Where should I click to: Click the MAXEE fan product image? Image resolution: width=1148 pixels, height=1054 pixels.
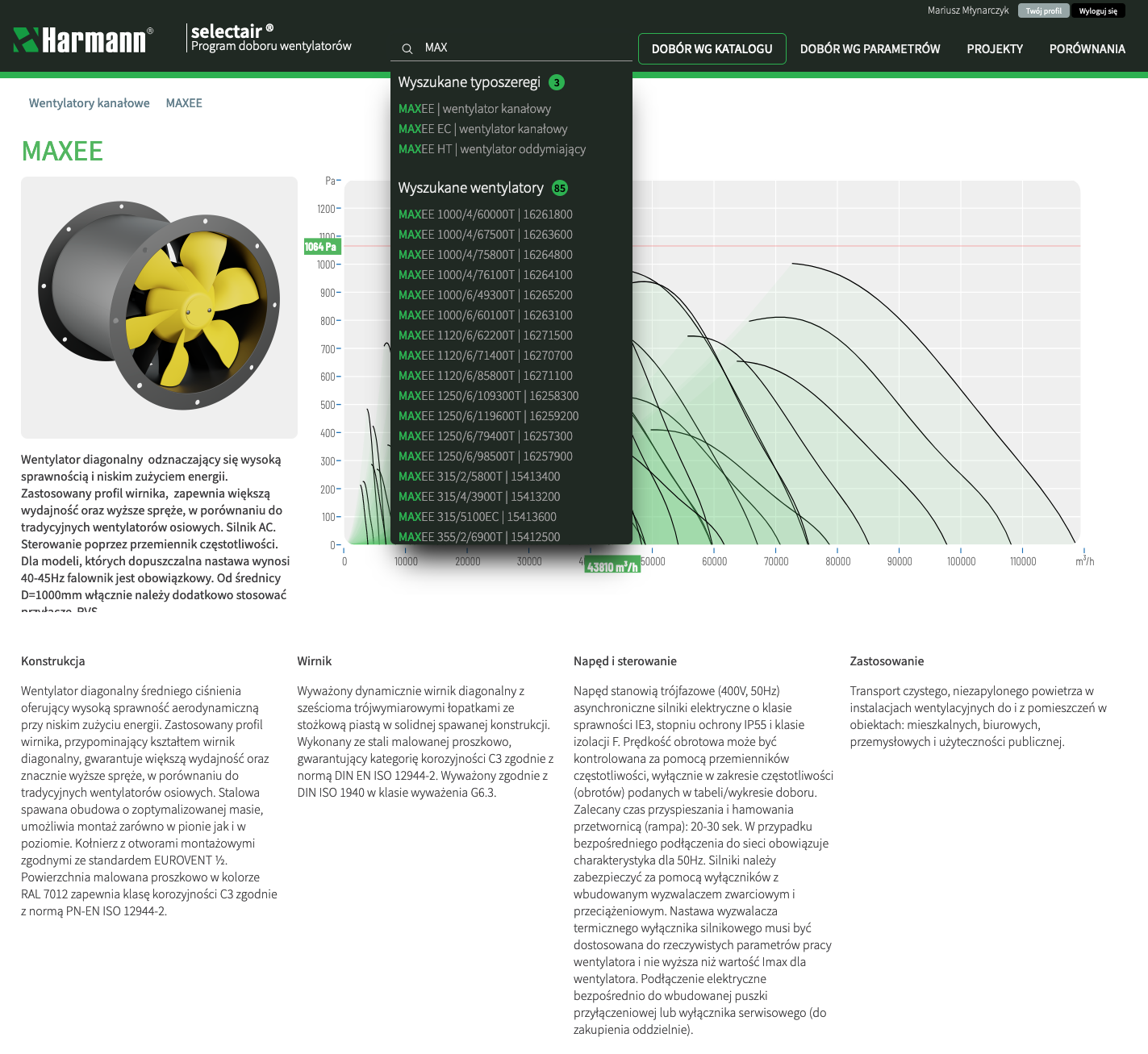point(159,307)
